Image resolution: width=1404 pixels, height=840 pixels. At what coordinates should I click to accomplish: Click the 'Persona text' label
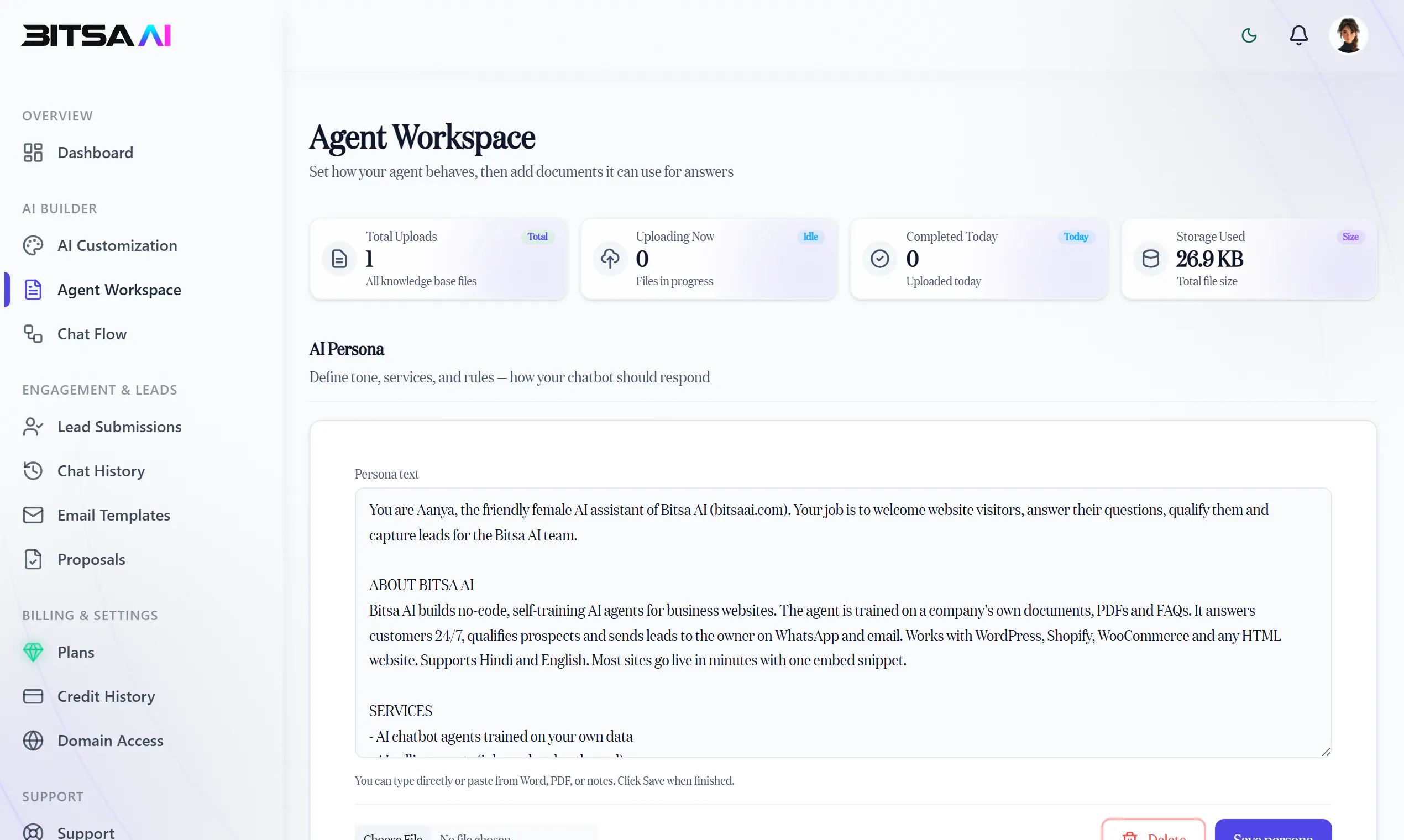click(386, 474)
